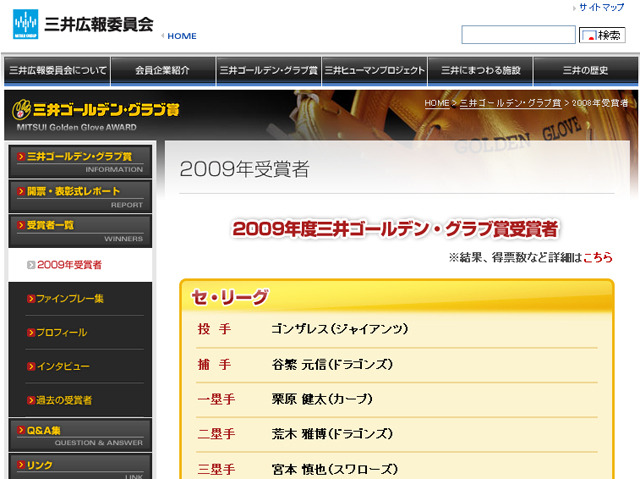This screenshot has width=640, height=479.
Task: Click the 二塁手 position label
Action: coord(216,434)
